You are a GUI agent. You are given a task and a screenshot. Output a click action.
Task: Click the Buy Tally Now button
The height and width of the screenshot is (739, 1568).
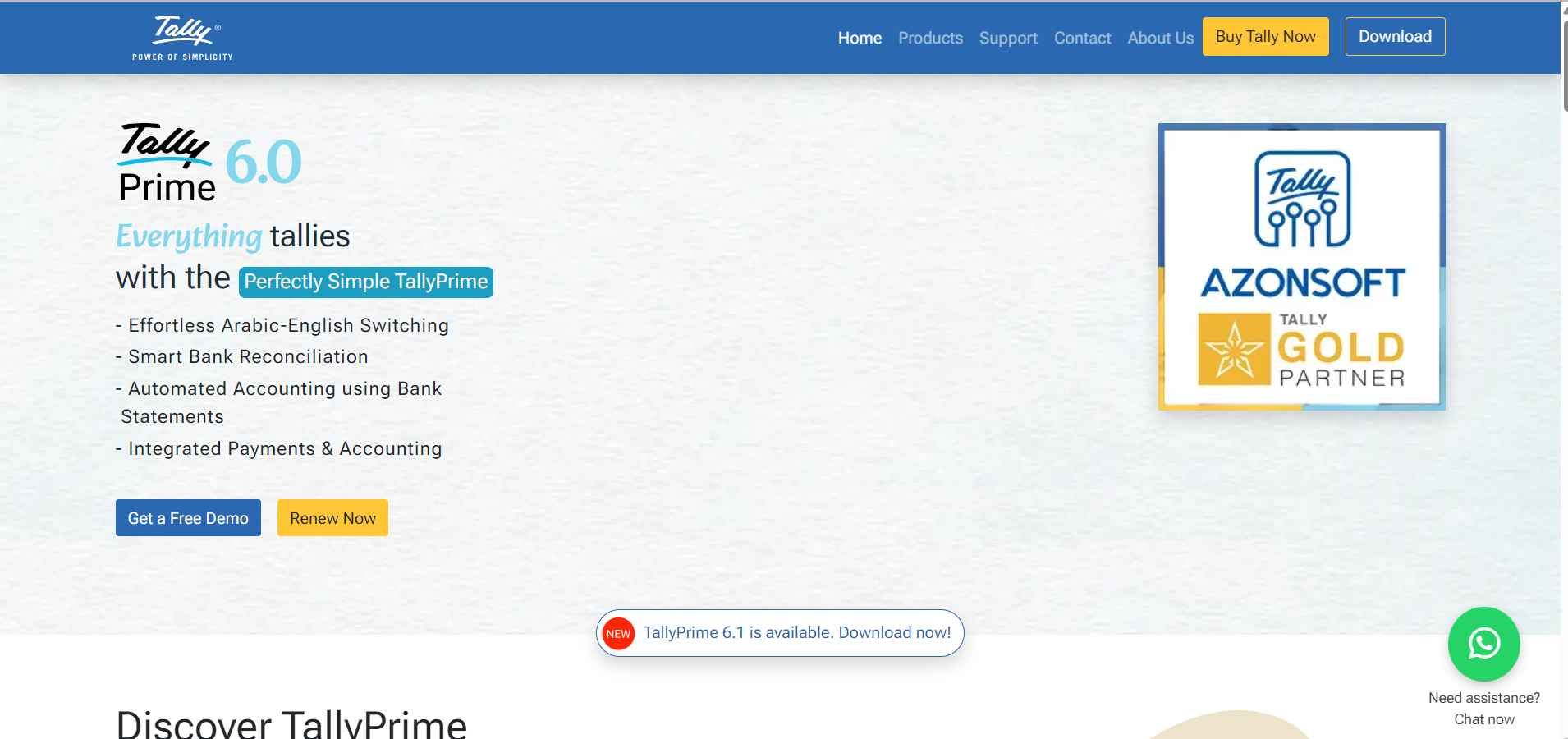pyautogui.click(x=1264, y=36)
